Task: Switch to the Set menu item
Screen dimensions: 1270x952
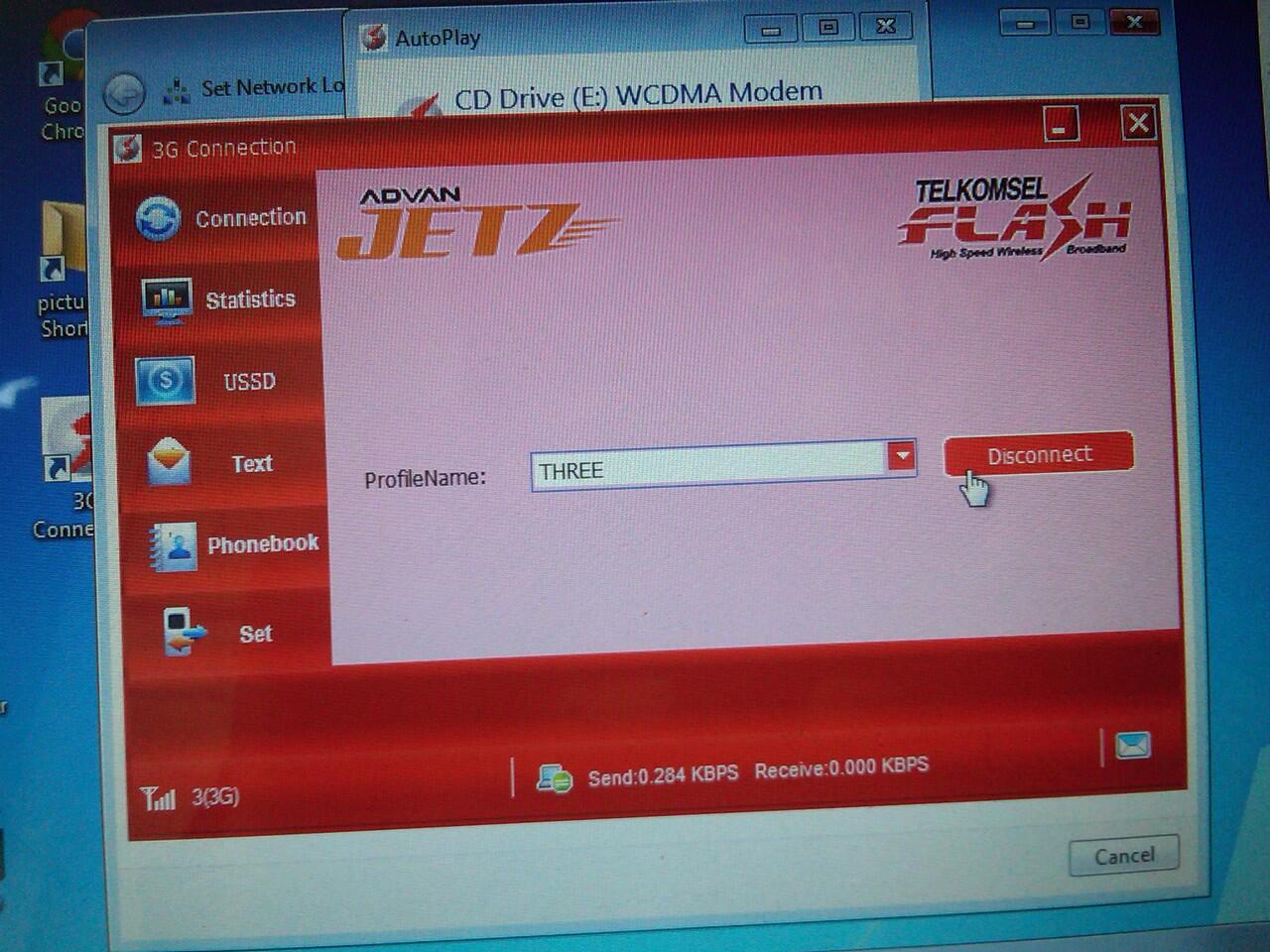Action: (x=255, y=634)
